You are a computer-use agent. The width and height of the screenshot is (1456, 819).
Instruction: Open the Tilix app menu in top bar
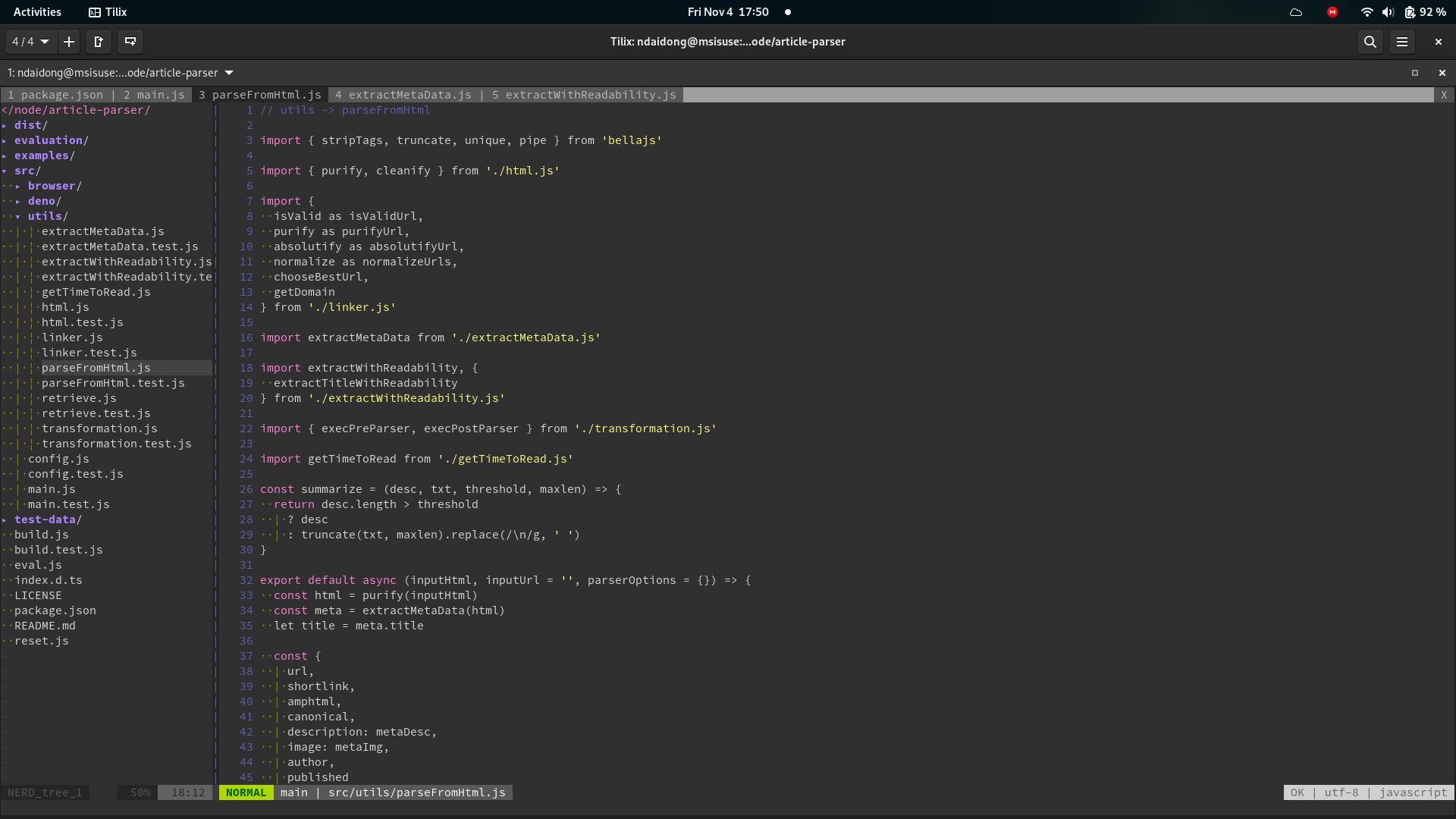(108, 12)
